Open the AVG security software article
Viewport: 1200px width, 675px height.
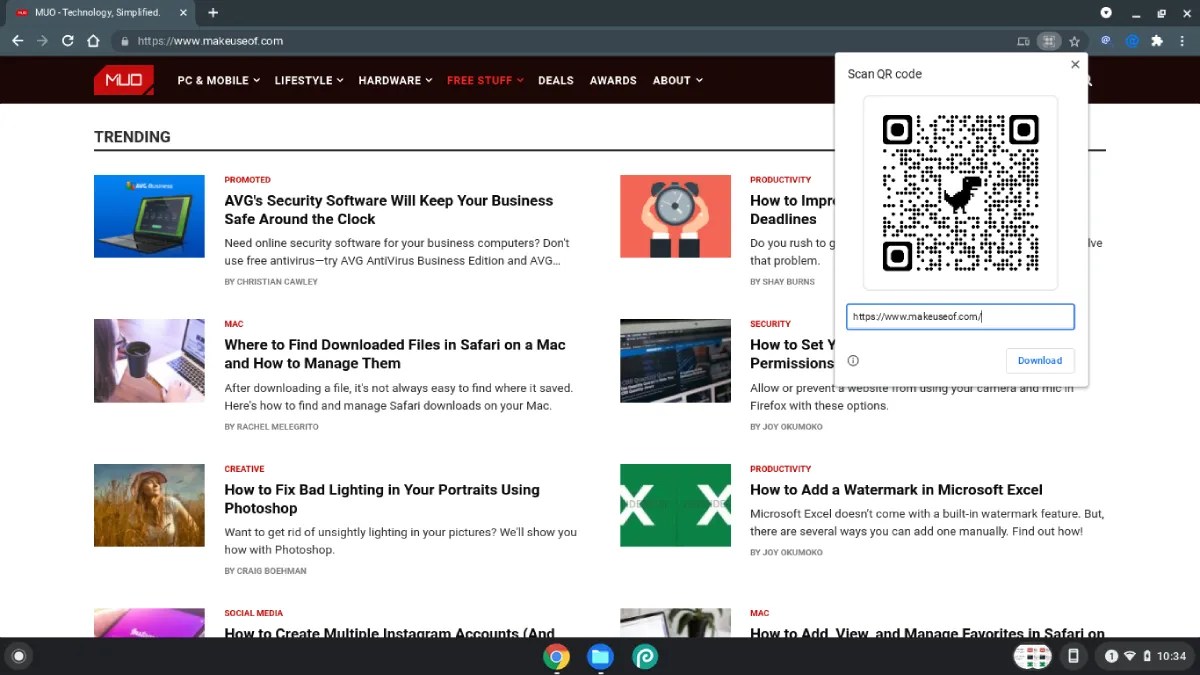tap(389, 209)
